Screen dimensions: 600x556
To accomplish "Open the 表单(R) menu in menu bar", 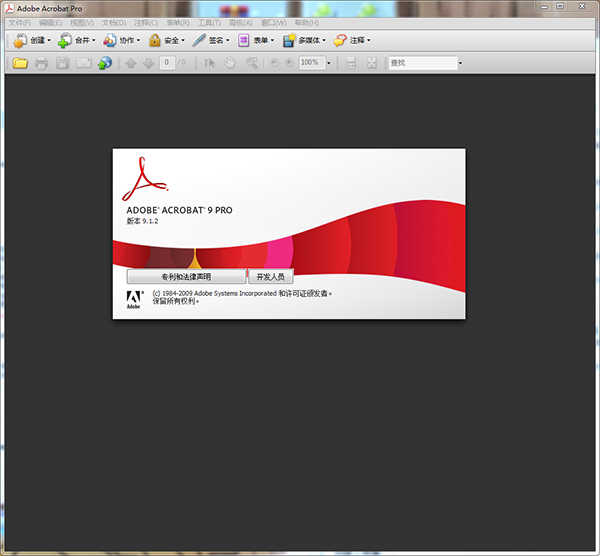I will pos(178,23).
